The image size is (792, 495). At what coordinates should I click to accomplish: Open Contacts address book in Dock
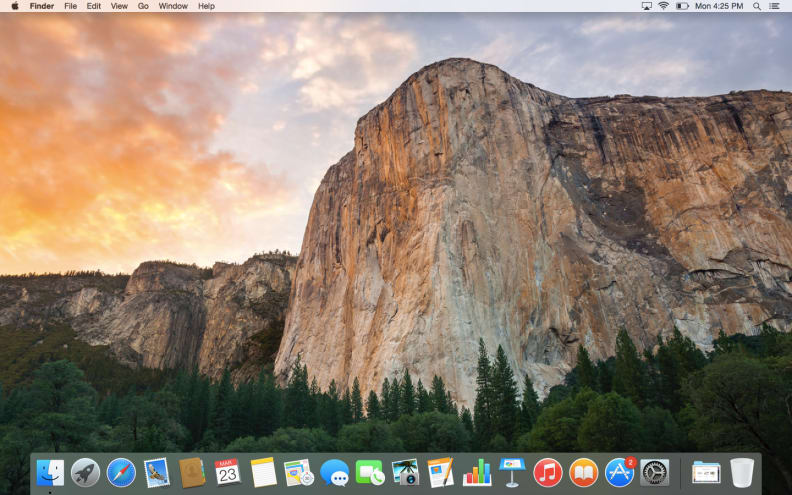[x=192, y=473]
